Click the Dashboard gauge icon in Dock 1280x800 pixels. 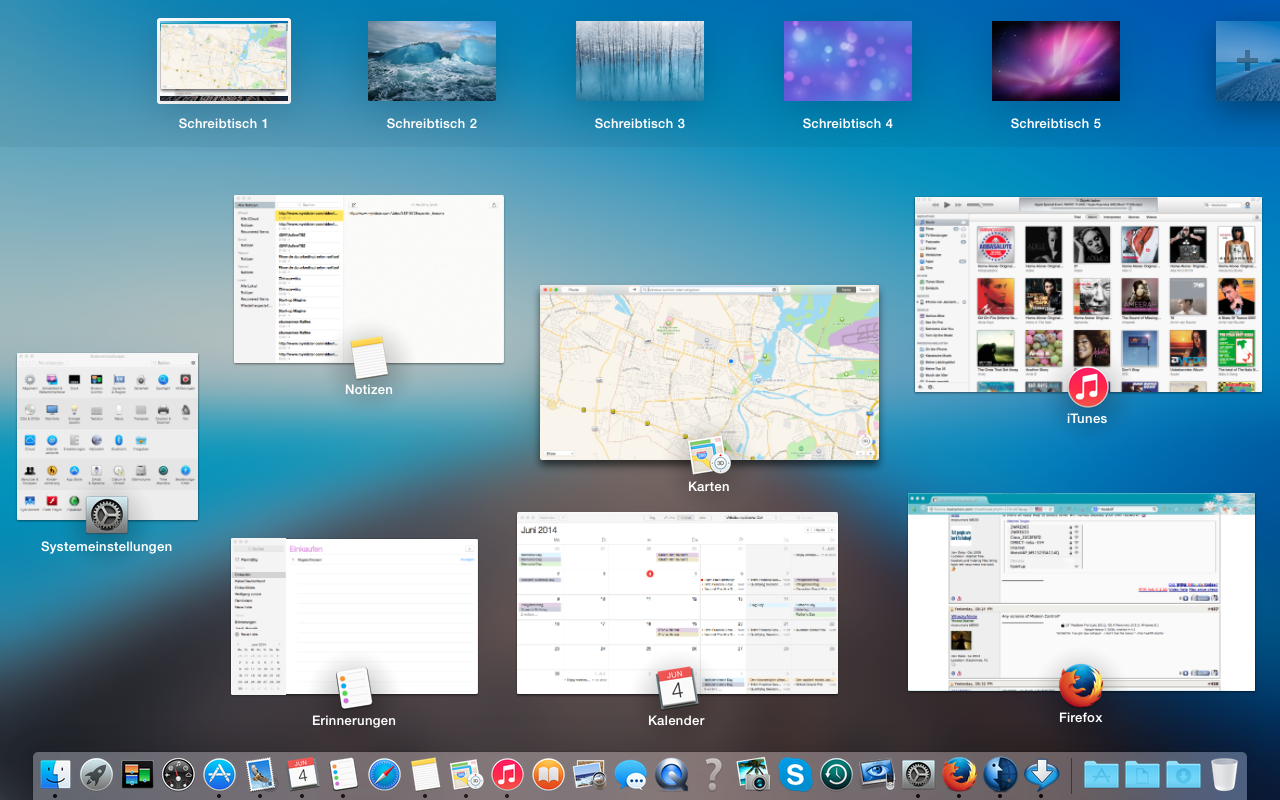click(x=179, y=775)
